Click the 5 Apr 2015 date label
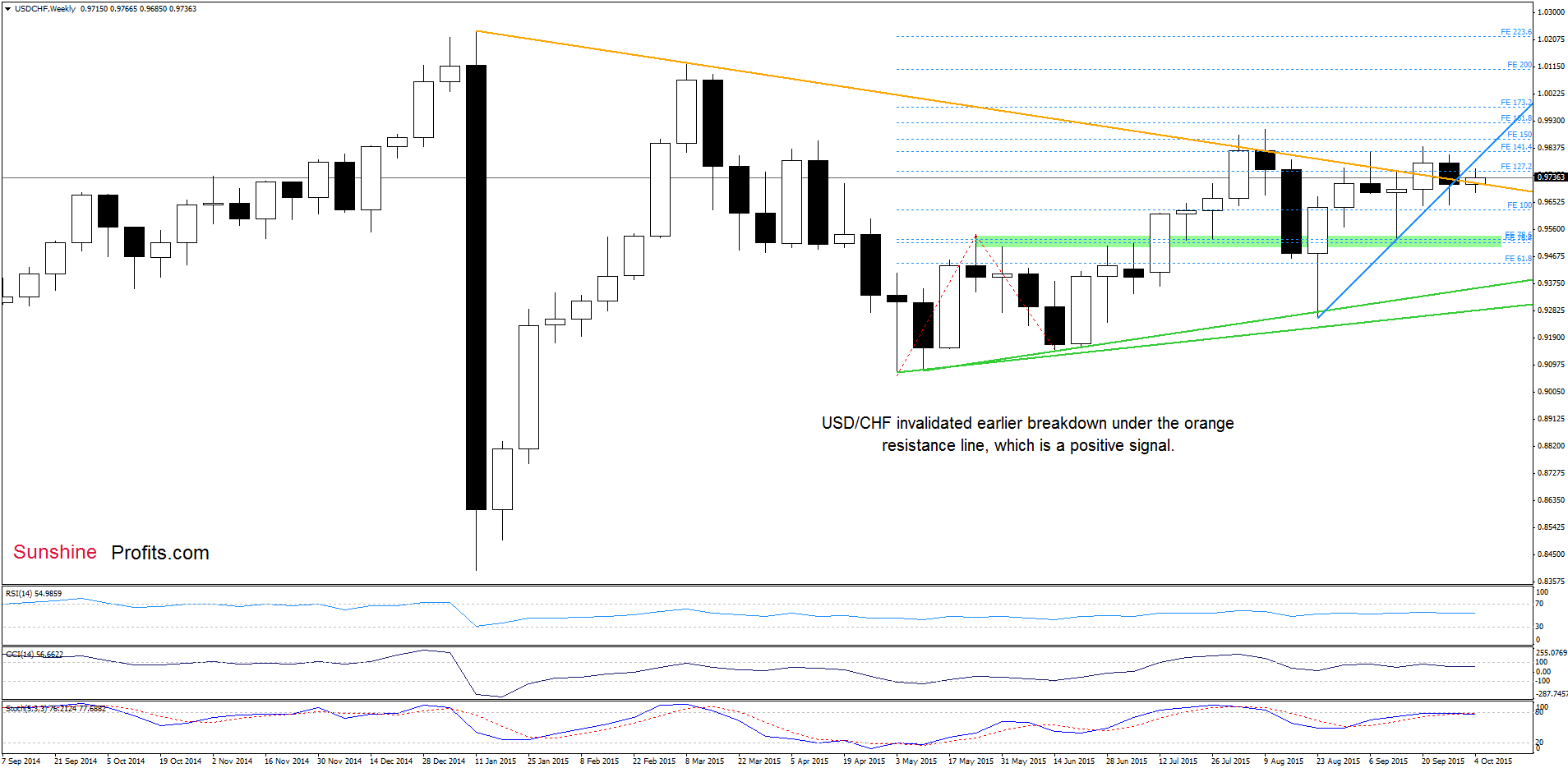1568x768 pixels. coord(809,761)
